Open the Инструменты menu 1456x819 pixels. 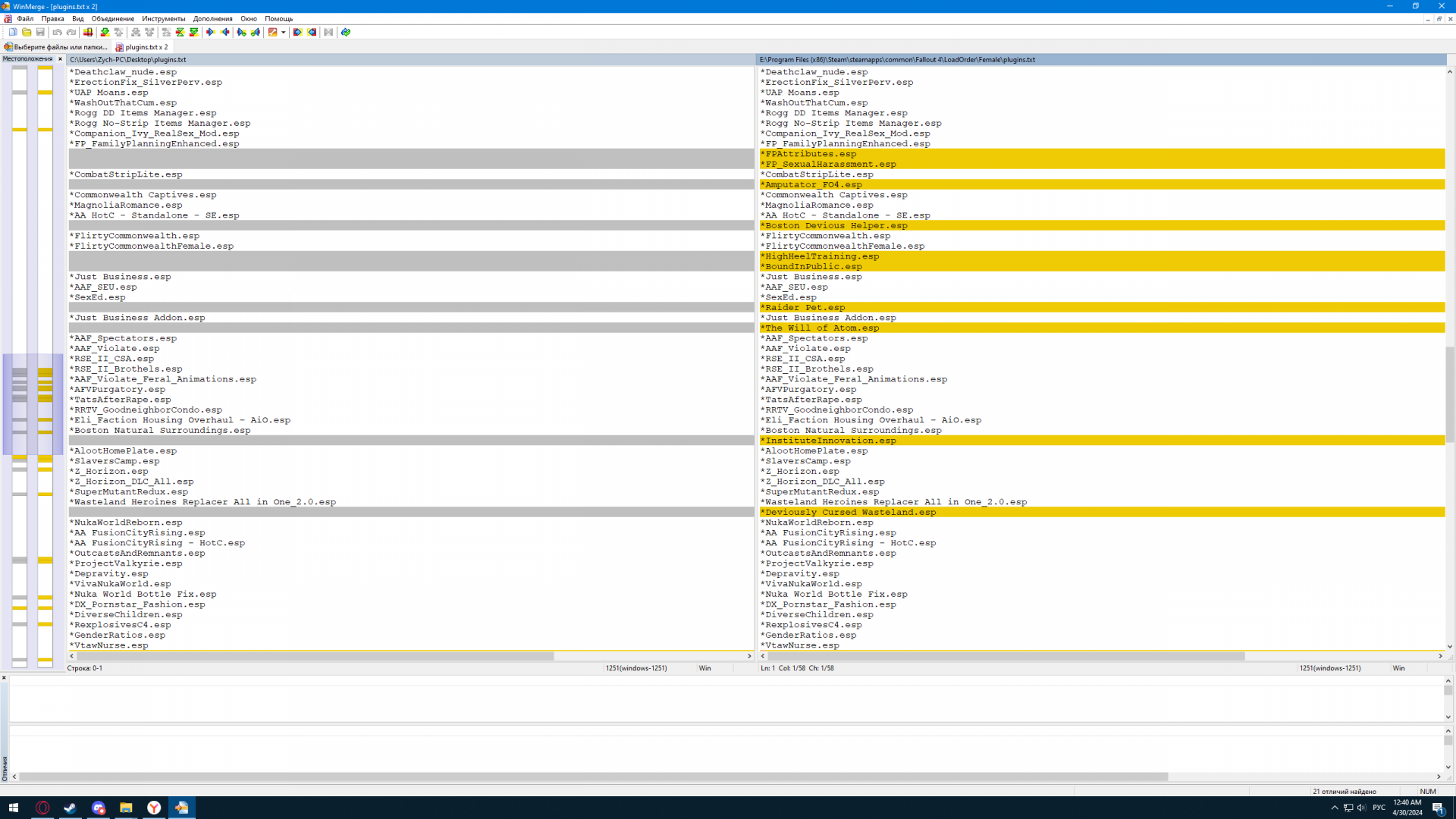tap(163, 19)
